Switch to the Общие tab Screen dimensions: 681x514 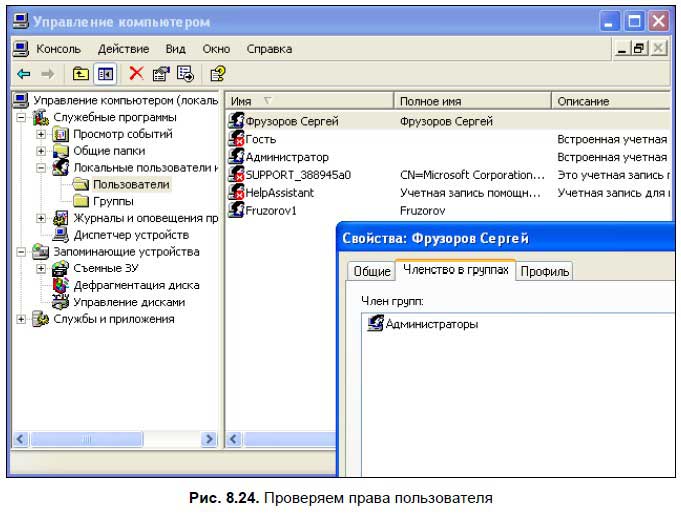point(371,271)
